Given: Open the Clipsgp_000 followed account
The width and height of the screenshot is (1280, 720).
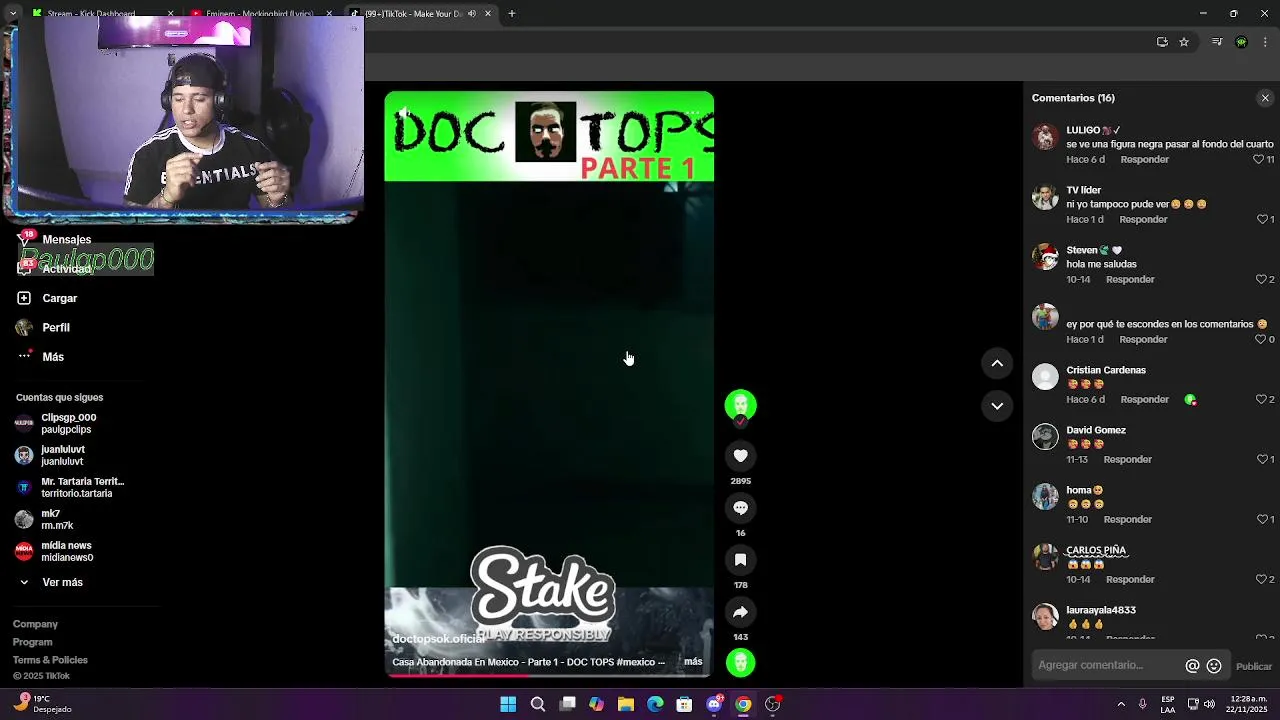Looking at the screenshot, I should (x=56, y=423).
